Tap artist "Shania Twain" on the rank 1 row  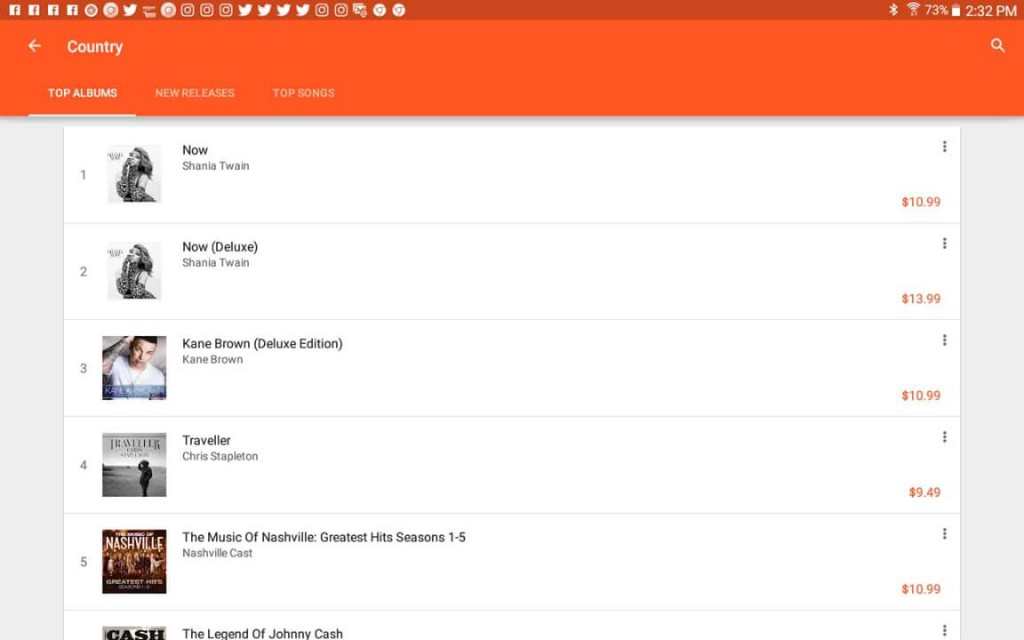(216, 166)
